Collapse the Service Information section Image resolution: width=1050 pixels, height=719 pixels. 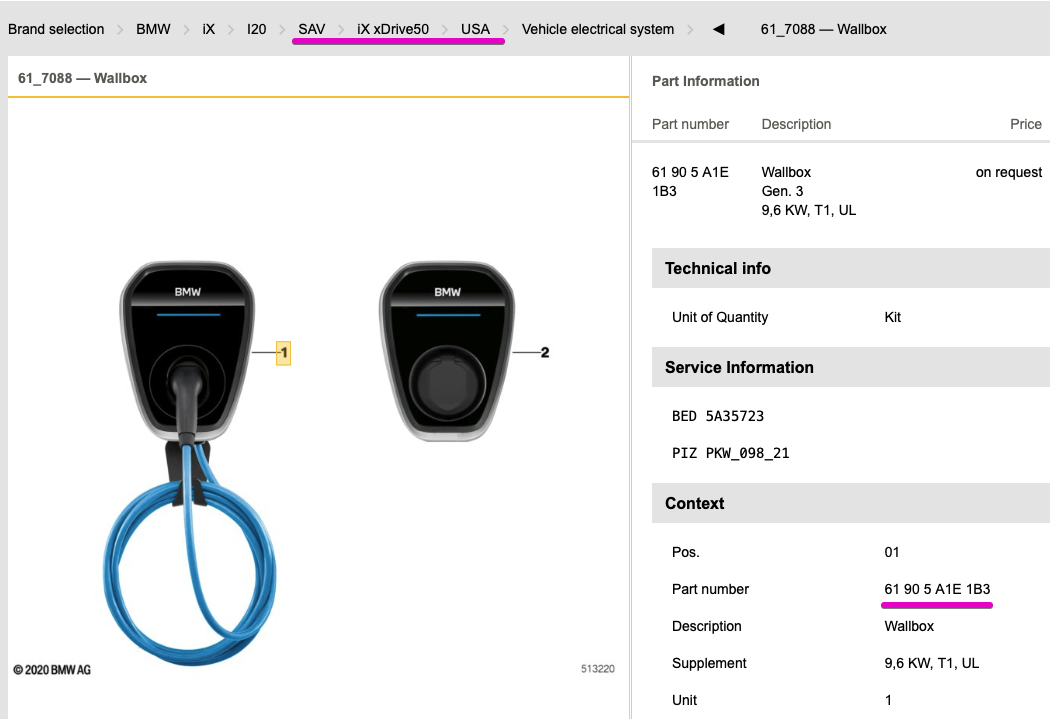pos(850,368)
